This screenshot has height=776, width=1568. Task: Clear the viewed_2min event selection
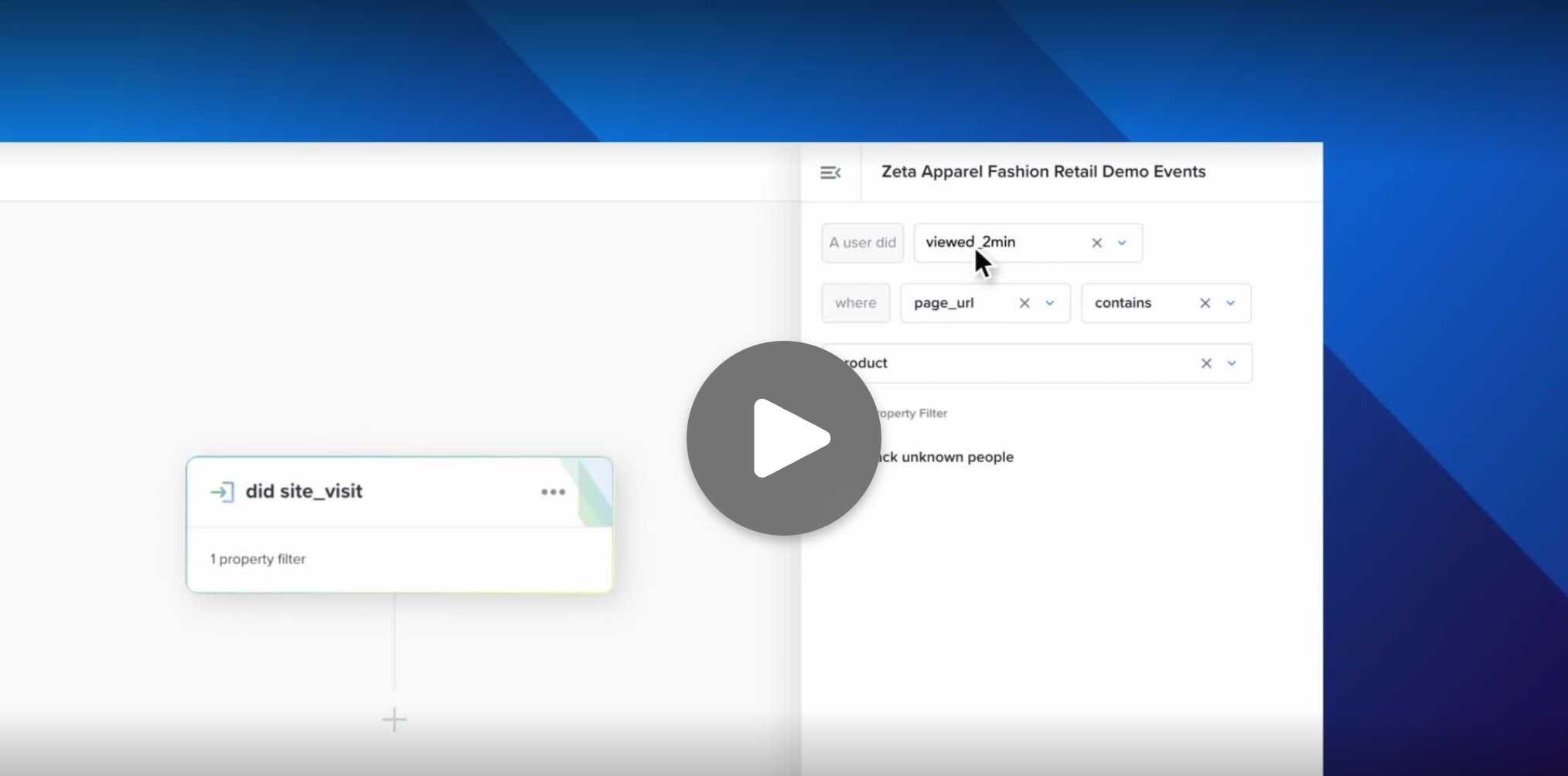click(x=1096, y=243)
